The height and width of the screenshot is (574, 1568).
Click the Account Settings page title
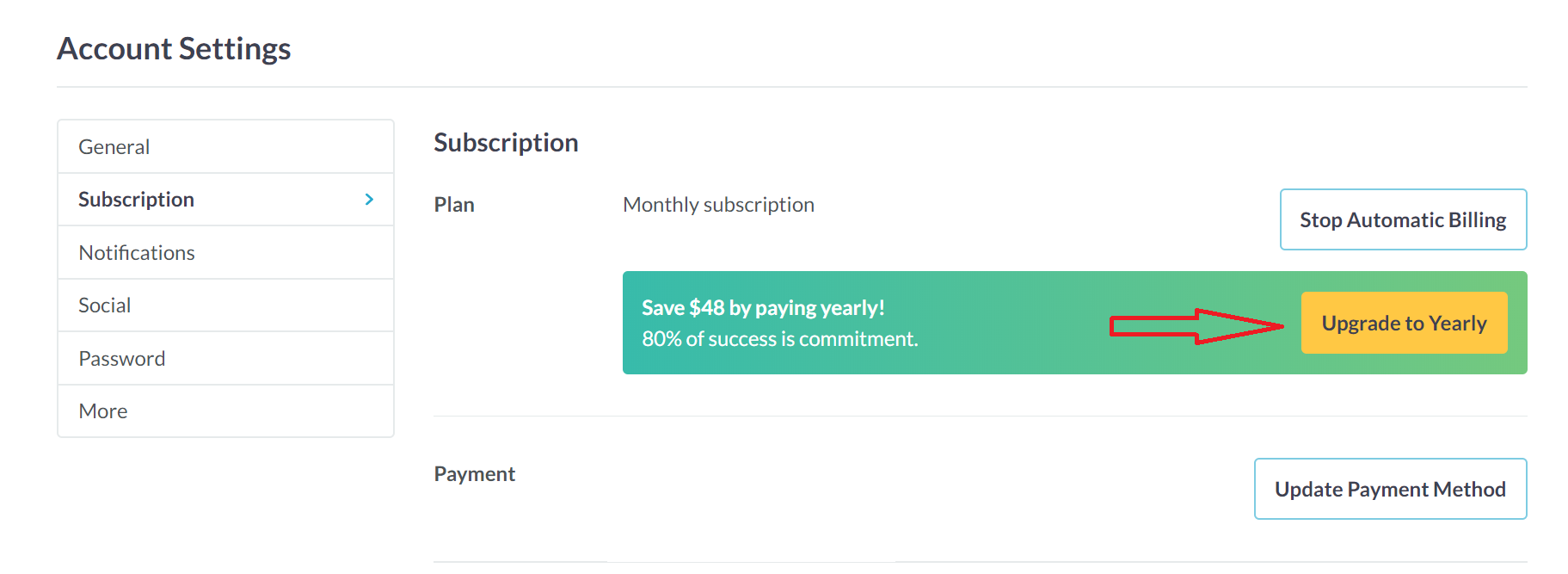(x=175, y=49)
